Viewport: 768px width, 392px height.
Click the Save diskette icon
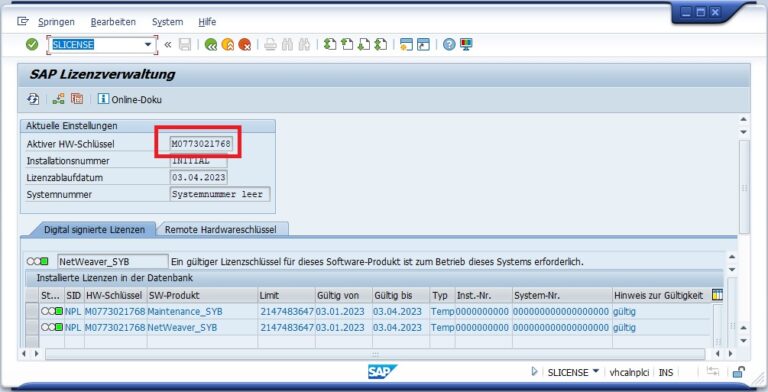[185, 45]
